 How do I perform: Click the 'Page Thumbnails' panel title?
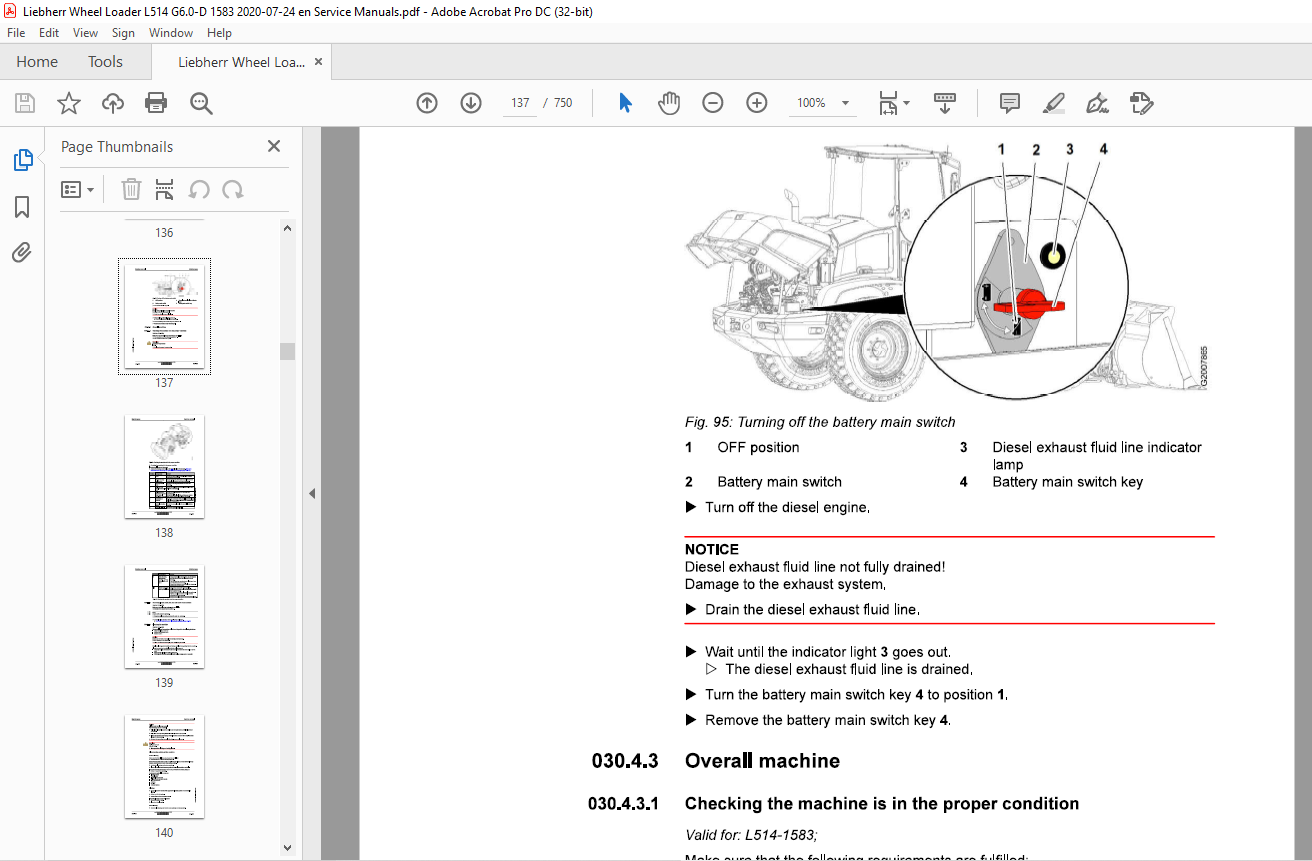[x=117, y=146]
